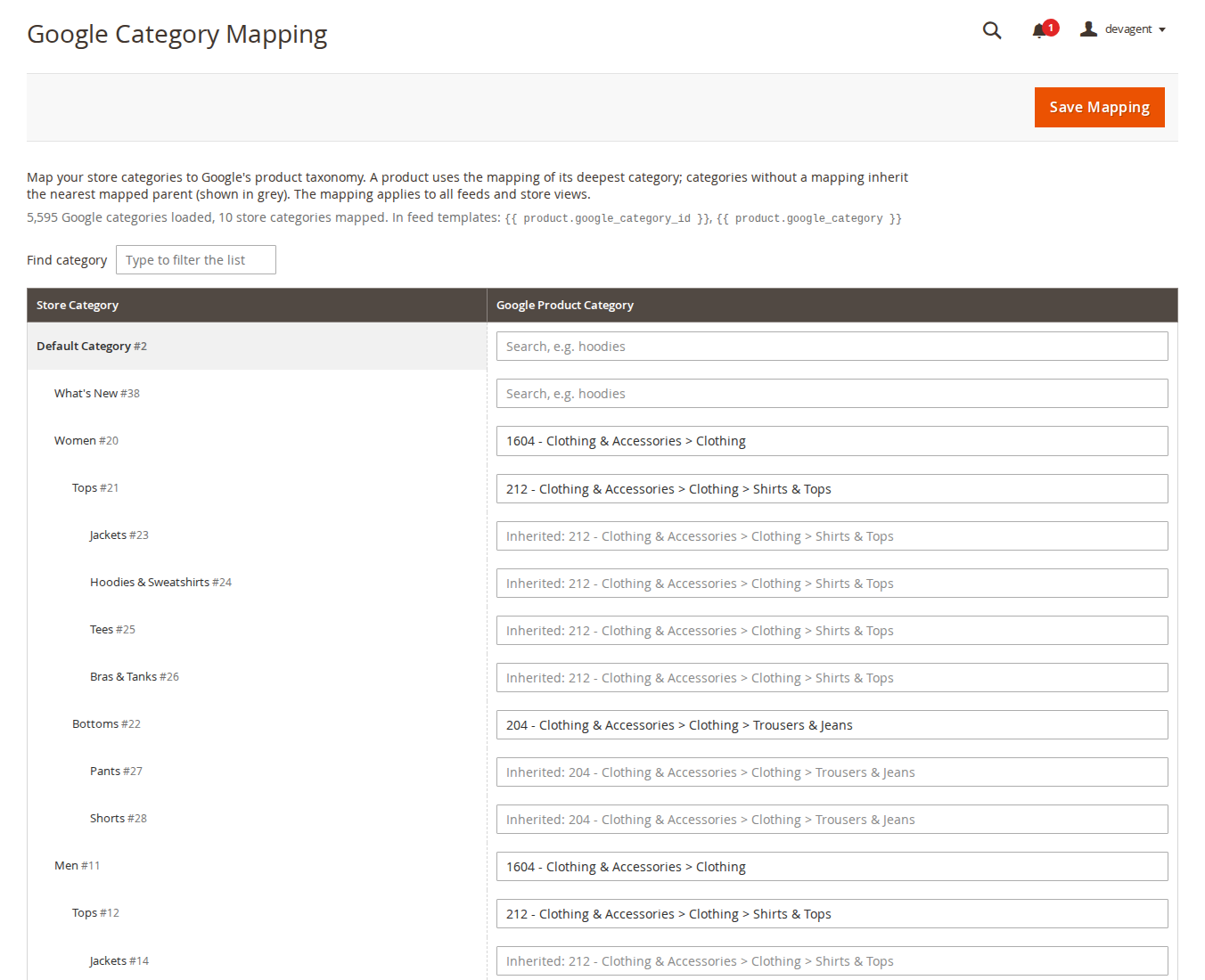1205x980 pixels.
Task: Click the user avatar icon
Action: click(1088, 29)
